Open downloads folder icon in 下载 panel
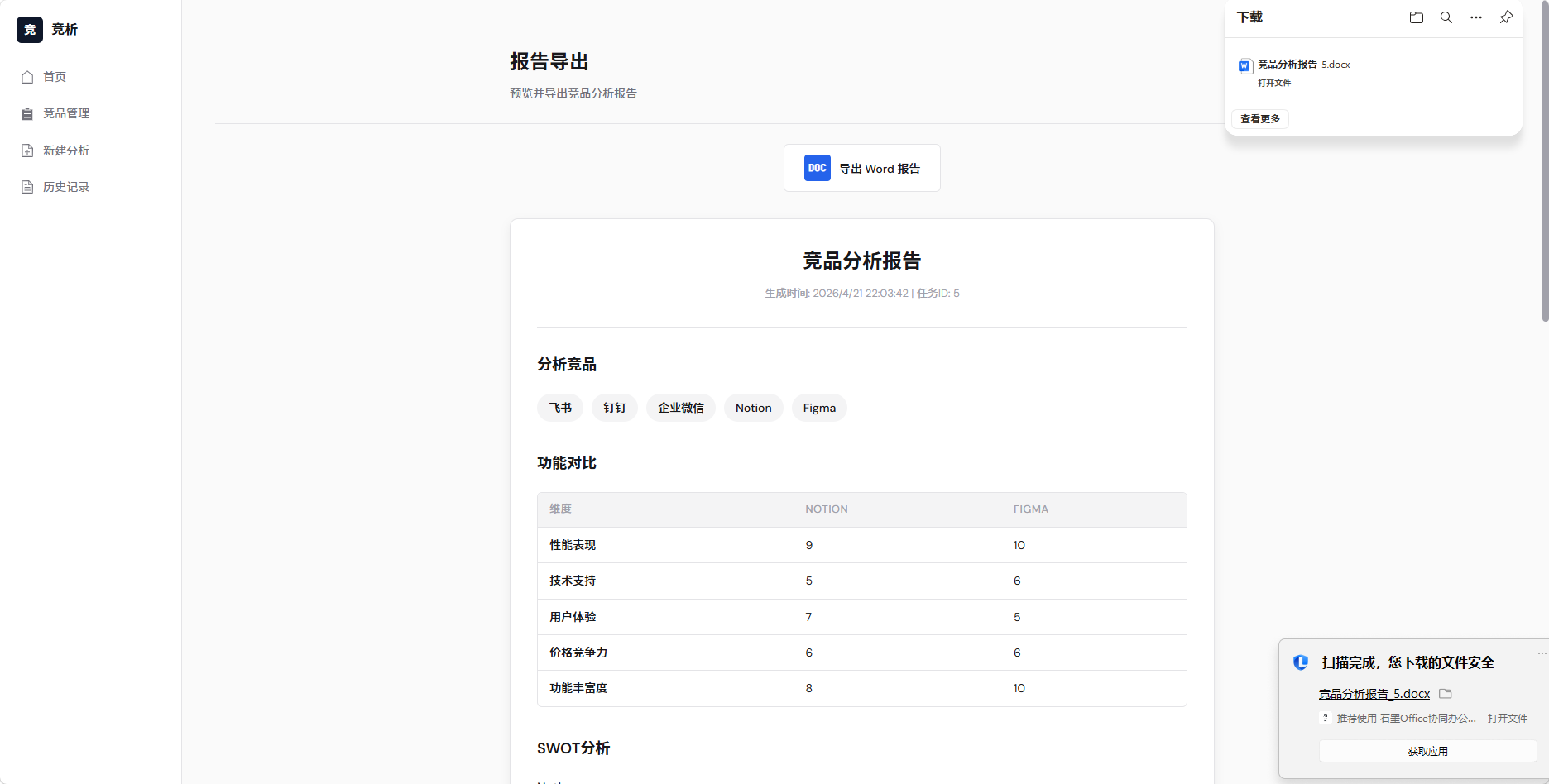The height and width of the screenshot is (784, 1549). click(1416, 17)
